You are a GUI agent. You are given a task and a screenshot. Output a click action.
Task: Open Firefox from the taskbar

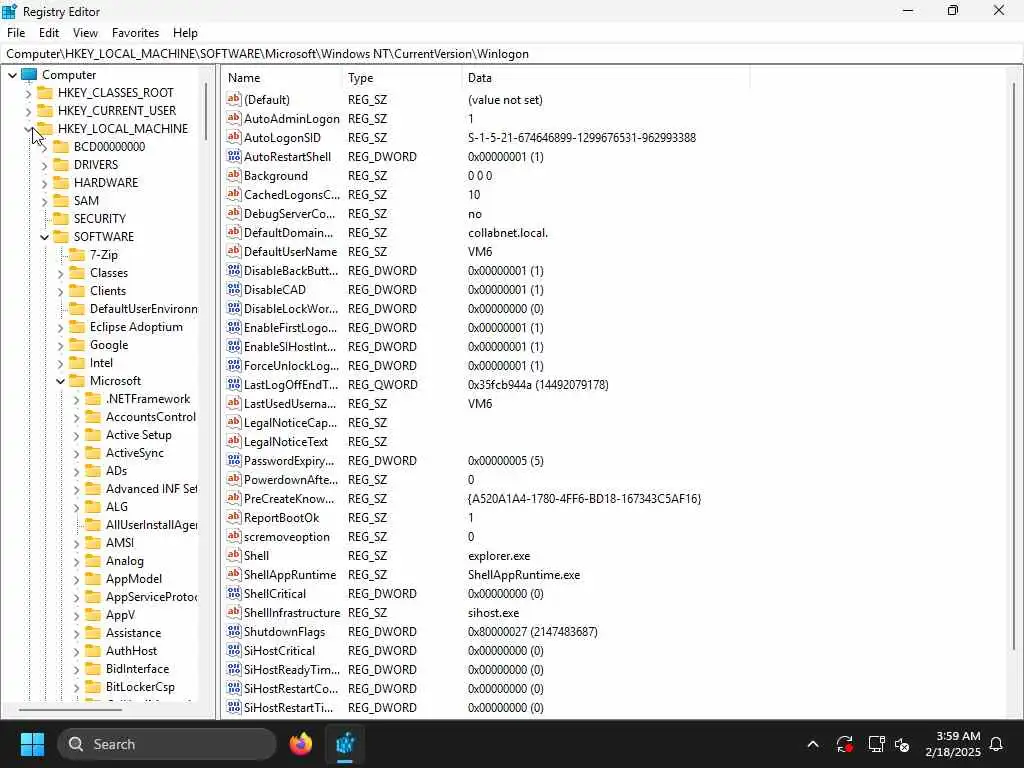coord(300,744)
